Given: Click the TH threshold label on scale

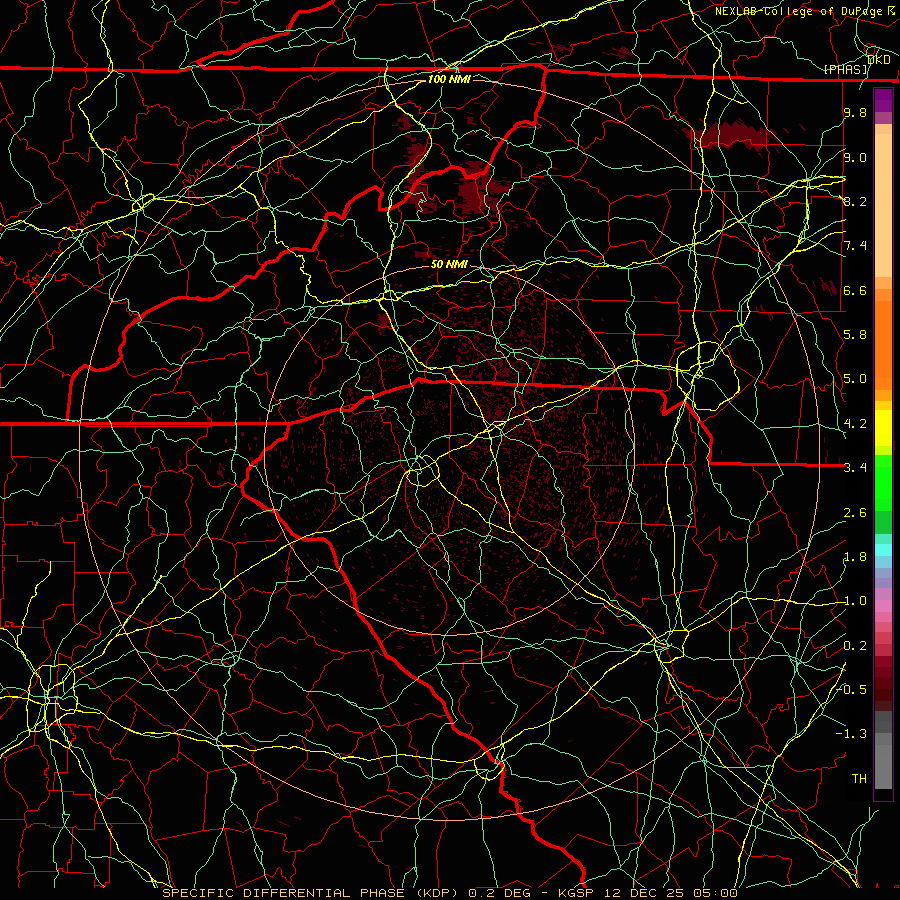Looking at the screenshot, I should pyautogui.click(x=859, y=779).
